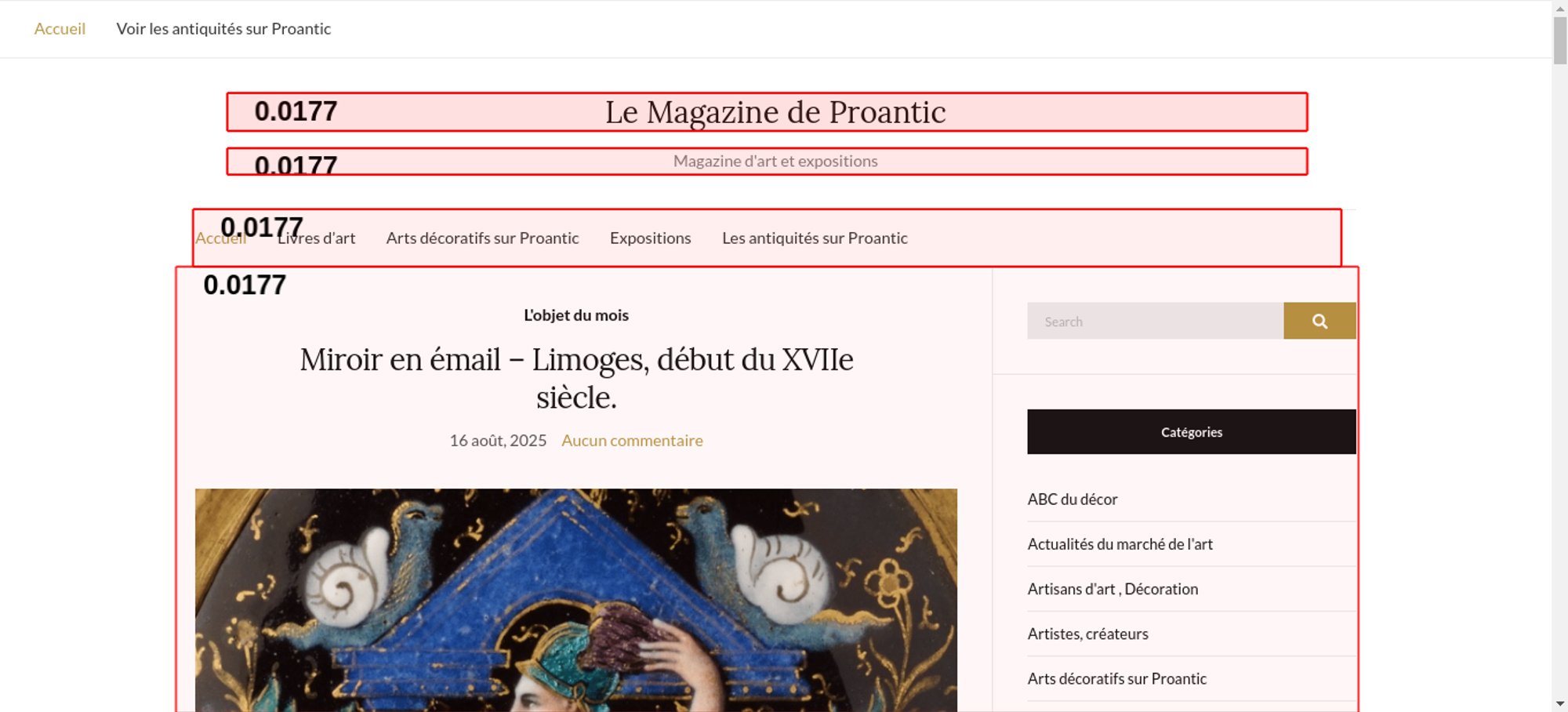This screenshot has width=1568, height=712.
Task: Click the Le Magazine de Proantic title
Action: [x=775, y=112]
